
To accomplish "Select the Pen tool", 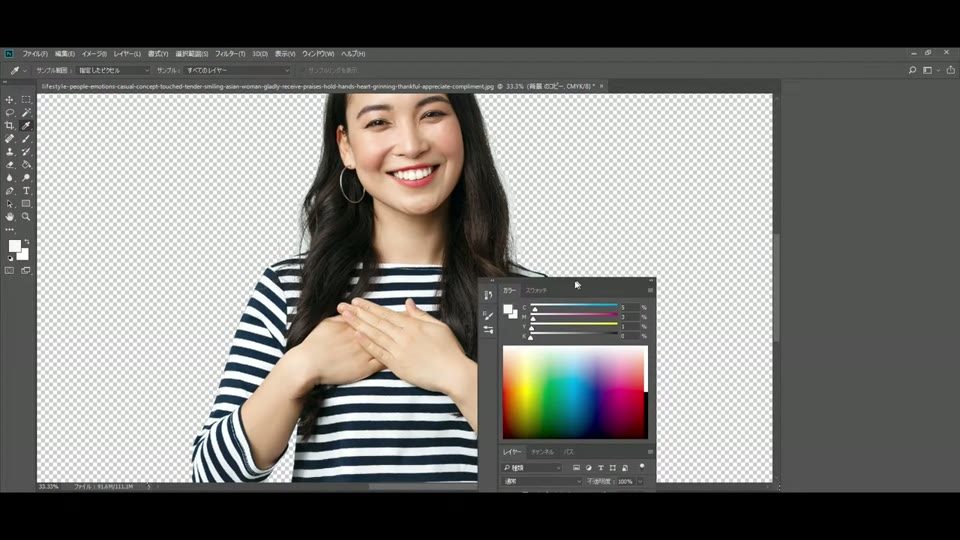I will [x=9, y=191].
